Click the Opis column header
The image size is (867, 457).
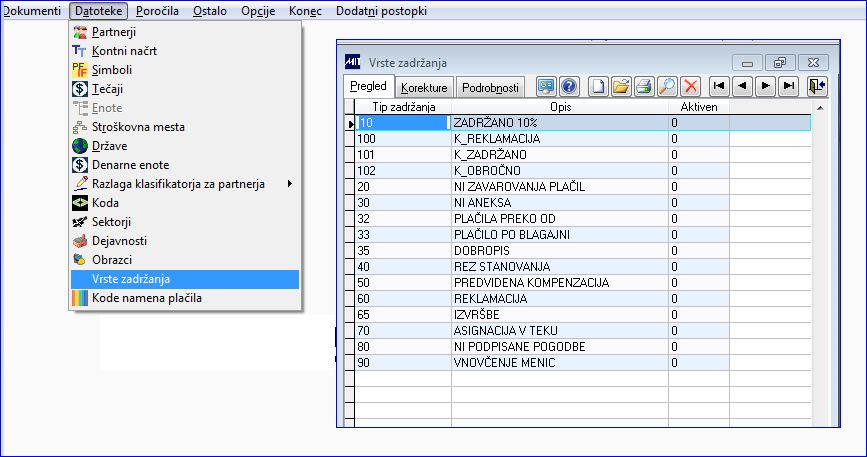point(560,107)
